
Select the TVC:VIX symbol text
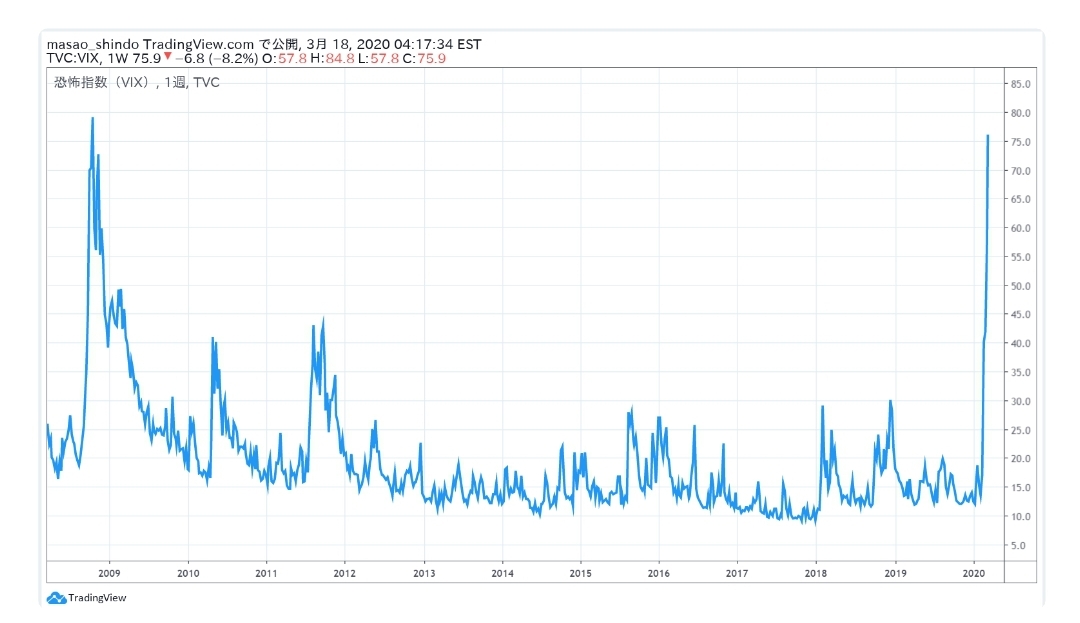[73, 59]
